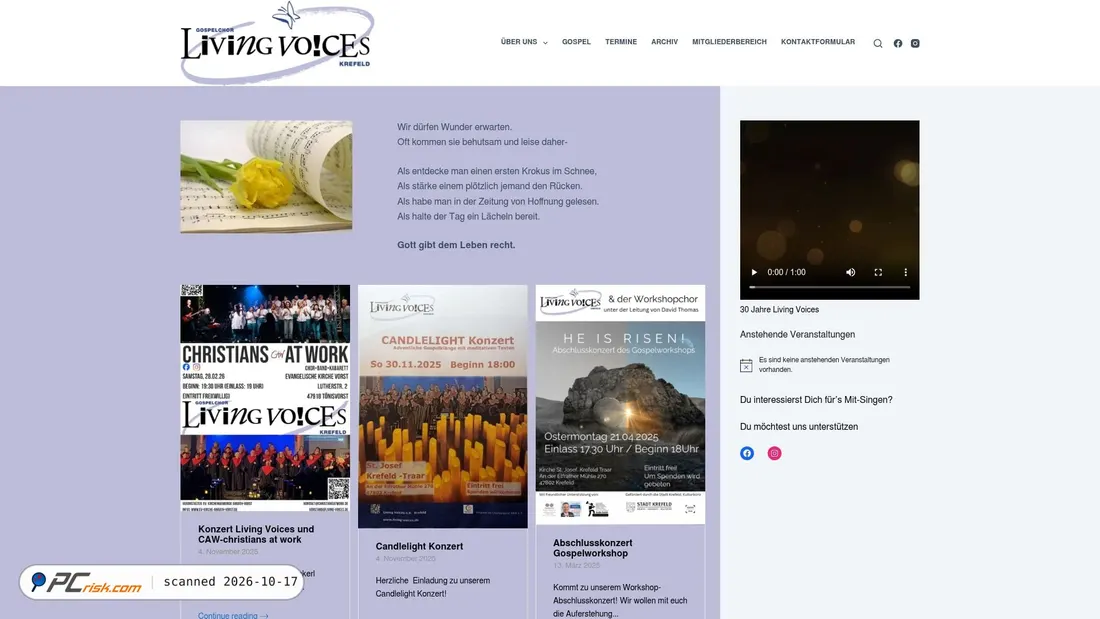Click the pink Instagram icon in sidebar
1100x619 pixels.
(774, 453)
